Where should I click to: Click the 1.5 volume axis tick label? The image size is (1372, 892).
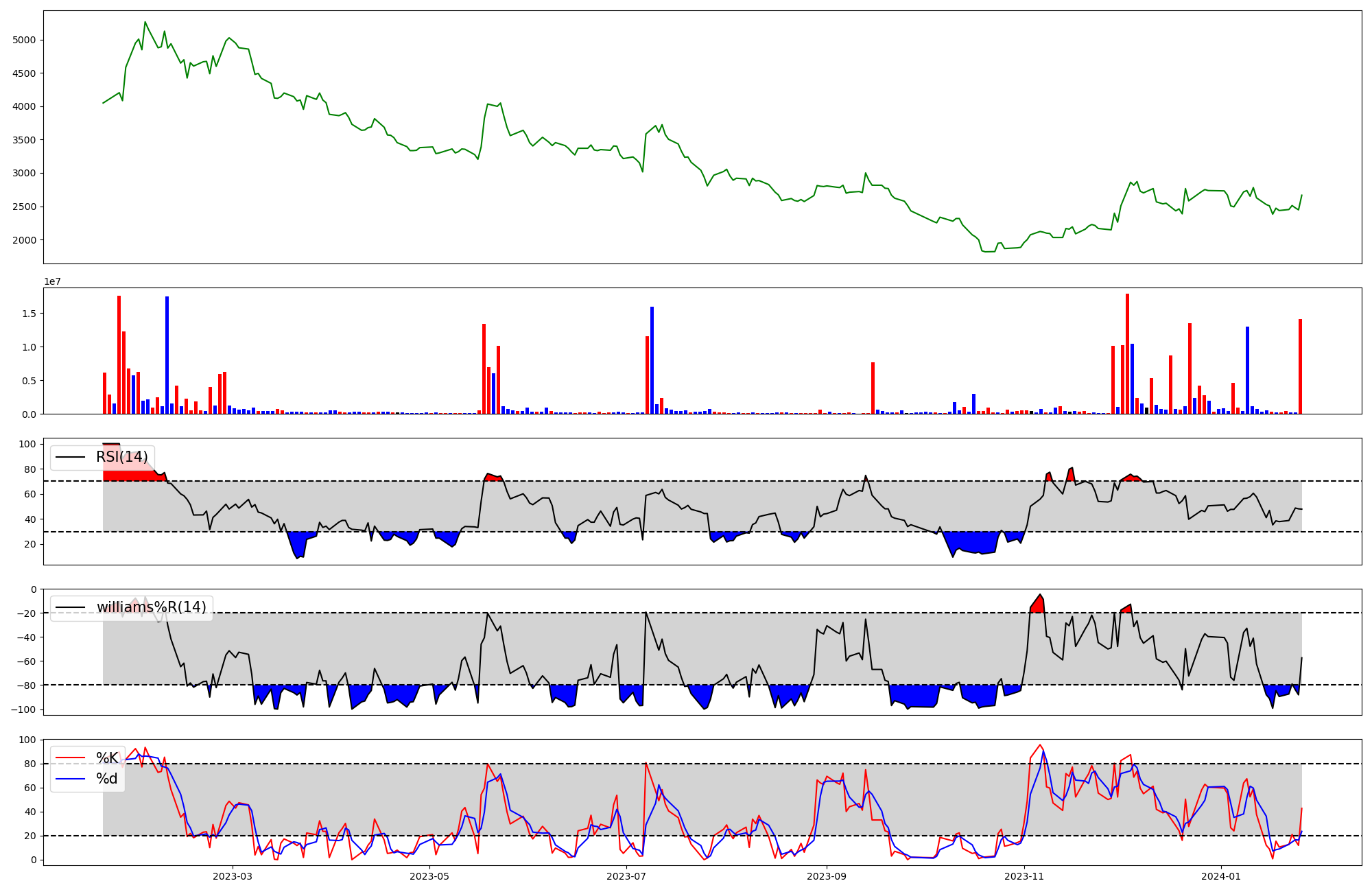coord(29,314)
